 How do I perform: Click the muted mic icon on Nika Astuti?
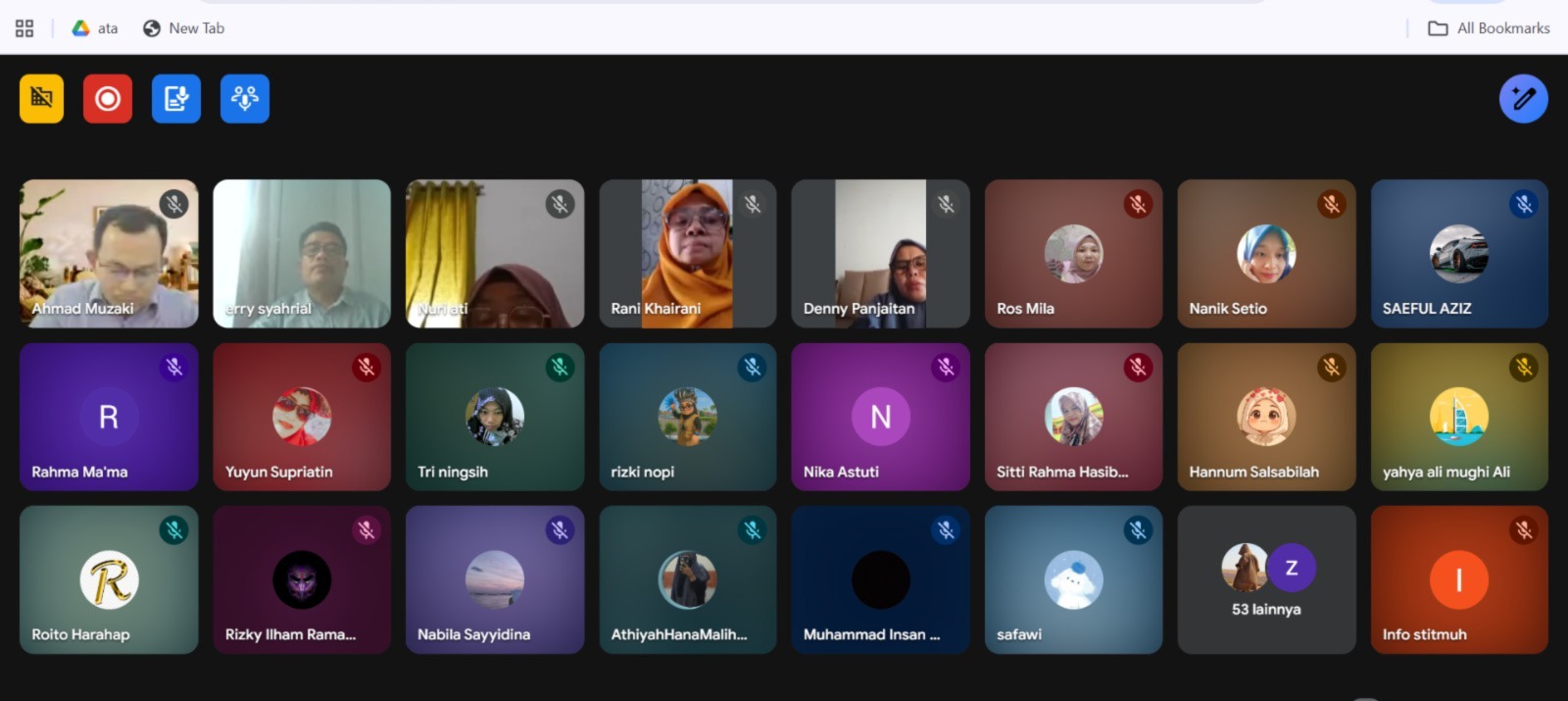946,367
